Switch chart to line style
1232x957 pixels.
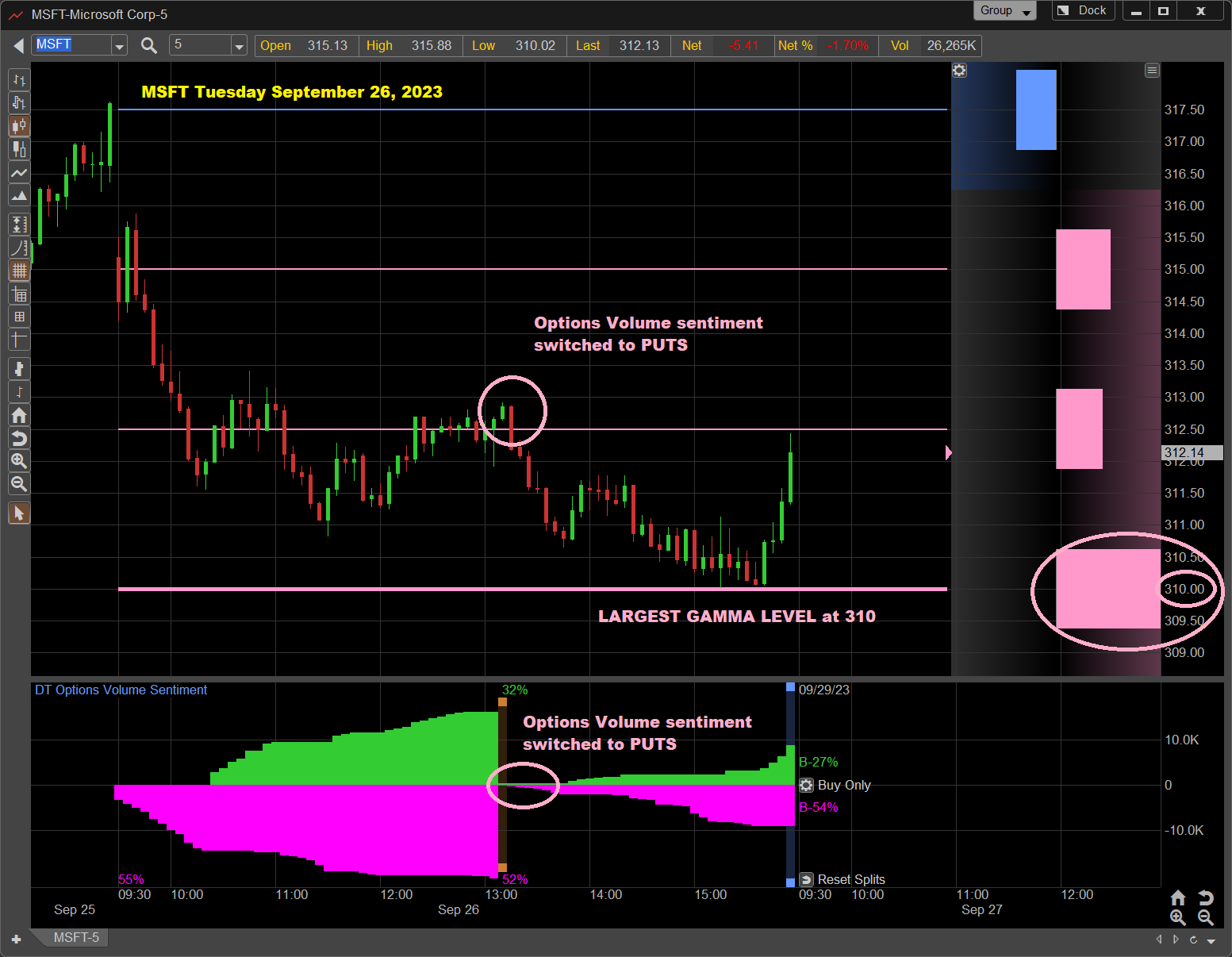(19, 172)
